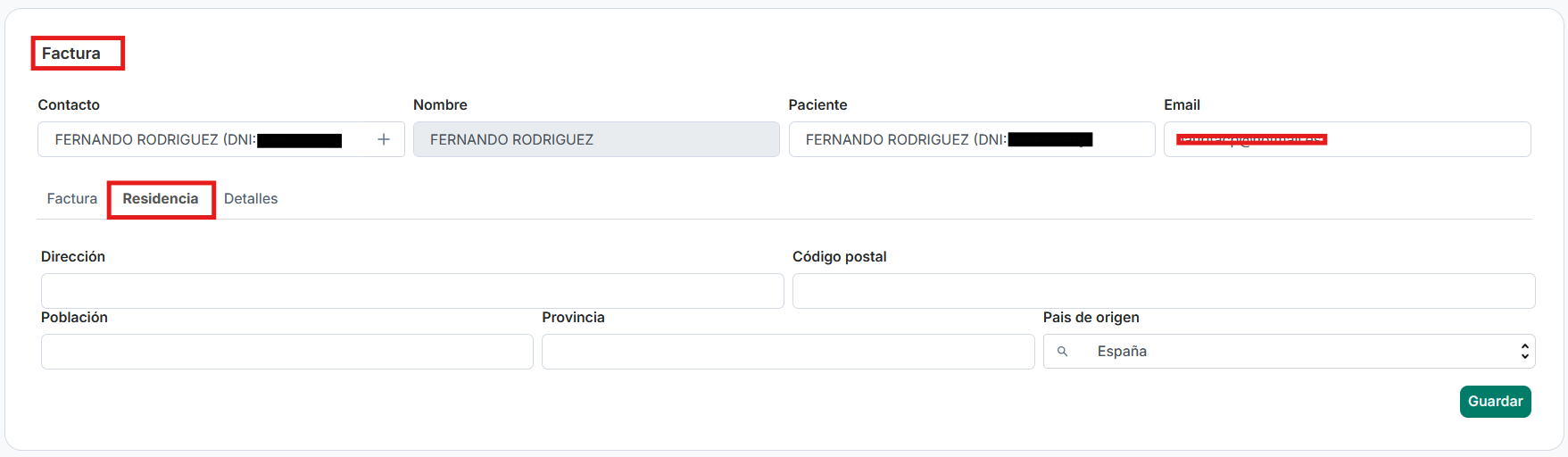The image size is (1568, 457).
Task: Open the Residencia tab
Action: [161, 199]
